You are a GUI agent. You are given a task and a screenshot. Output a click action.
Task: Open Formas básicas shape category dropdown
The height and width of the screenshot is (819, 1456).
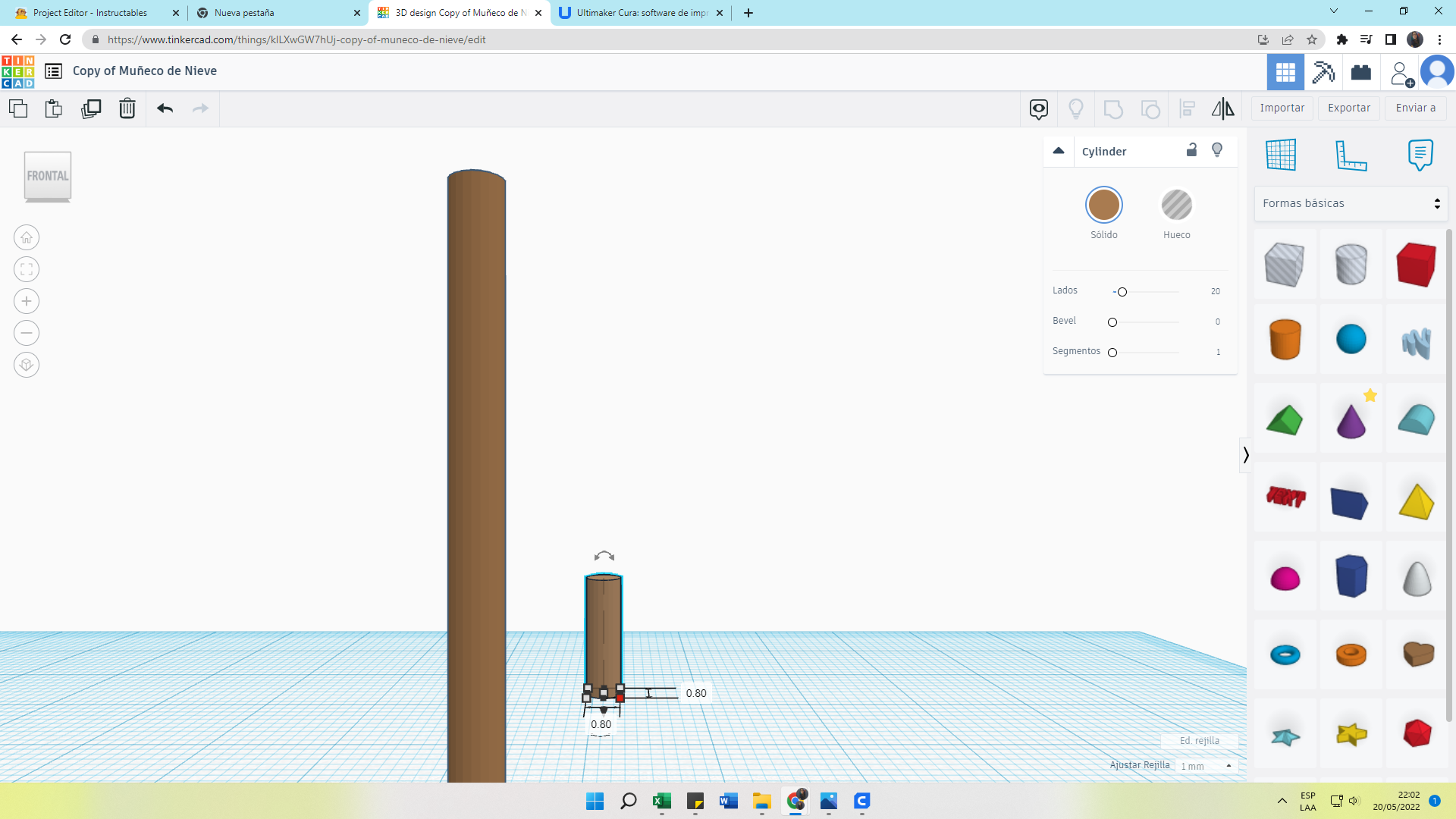click(1351, 203)
